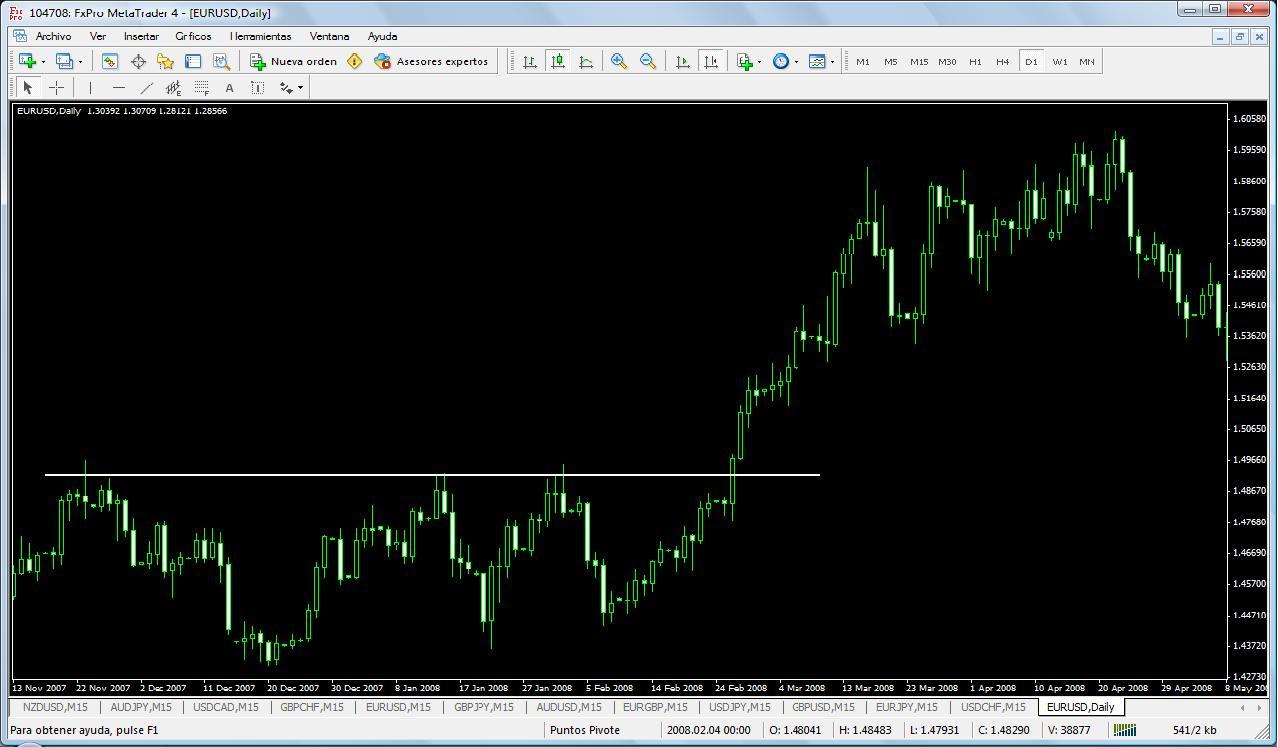The image size is (1278, 747).
Task: Open the Data Window crosshair-circle icon
Action: [138, 61]
